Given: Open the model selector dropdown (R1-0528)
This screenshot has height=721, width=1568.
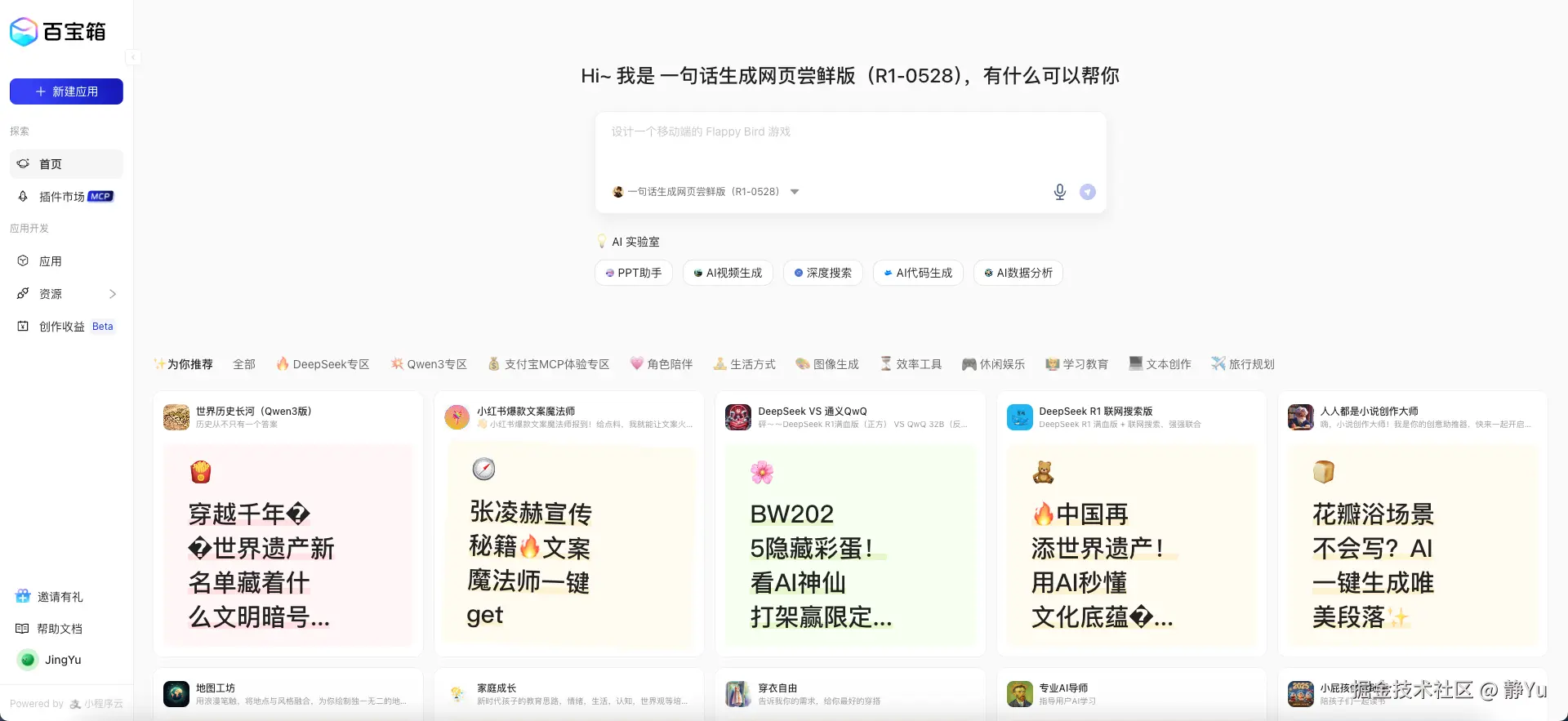Looking at the screenshot, I should (x=706, y=192).
